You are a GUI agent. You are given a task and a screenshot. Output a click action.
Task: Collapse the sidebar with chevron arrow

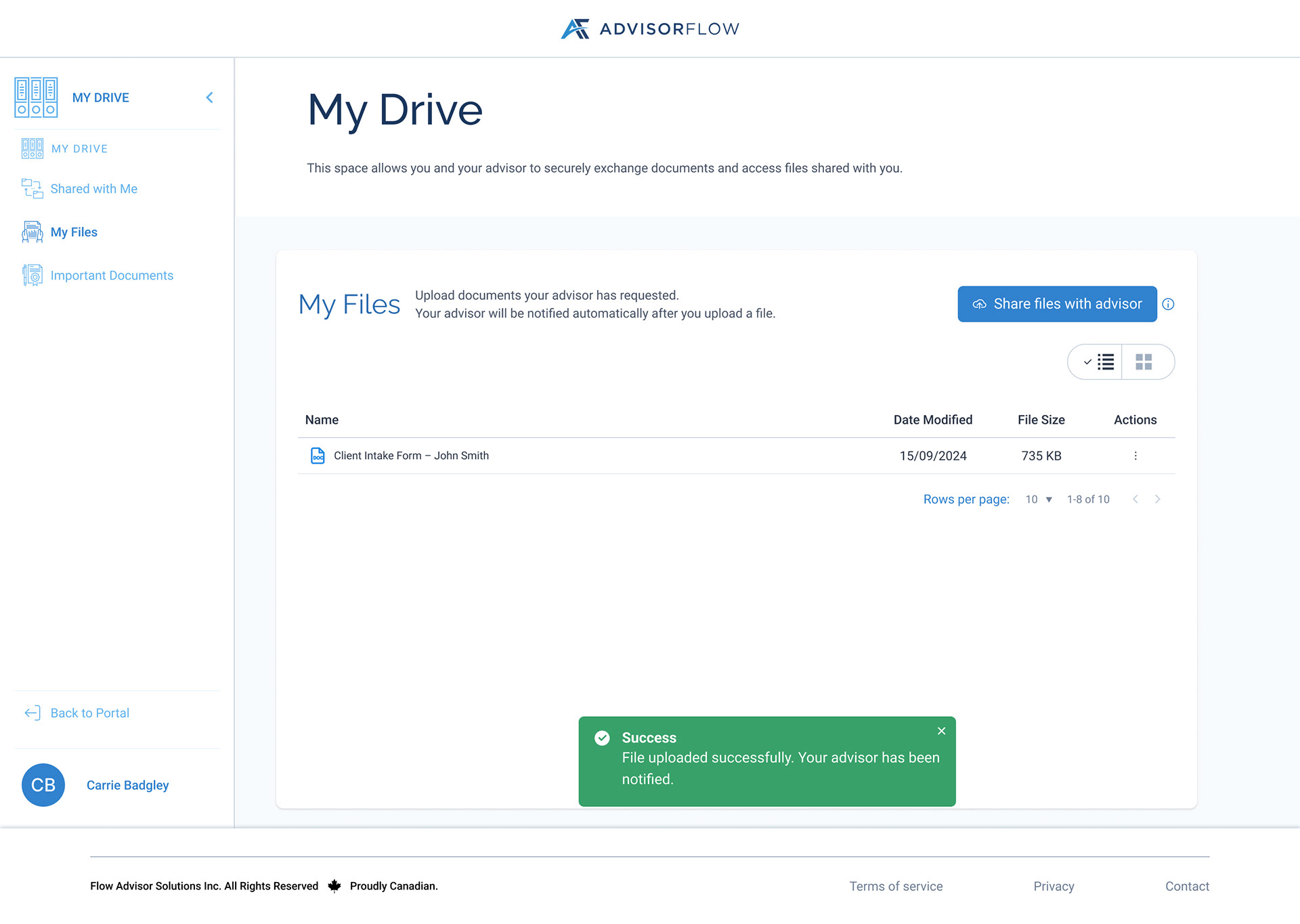point(210,97)
